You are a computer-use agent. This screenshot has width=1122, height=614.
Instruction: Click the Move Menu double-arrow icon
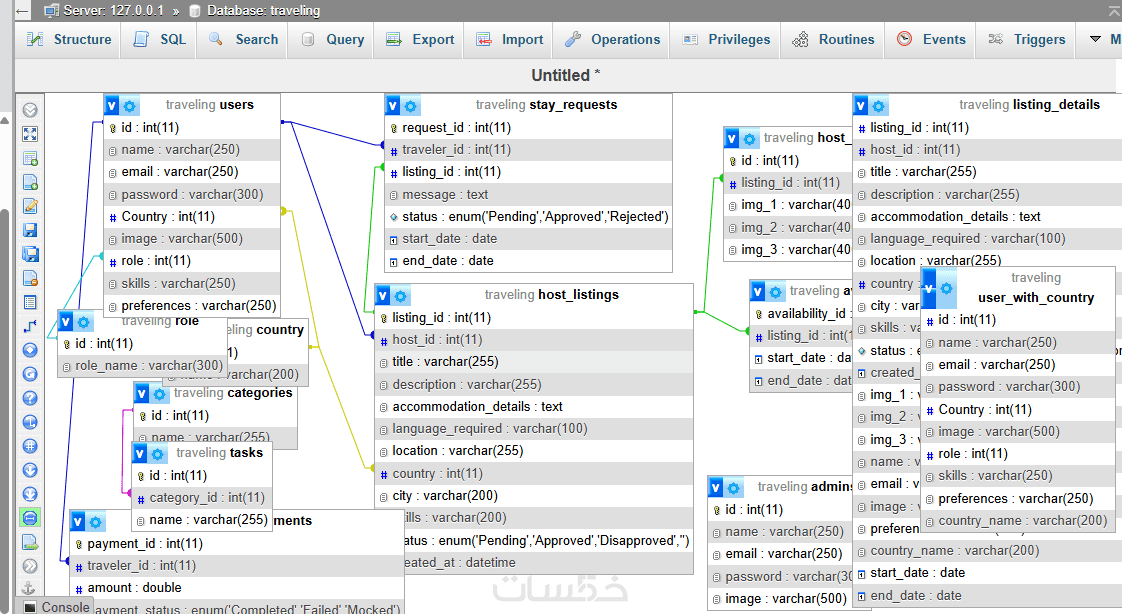(x=30, y=566)
